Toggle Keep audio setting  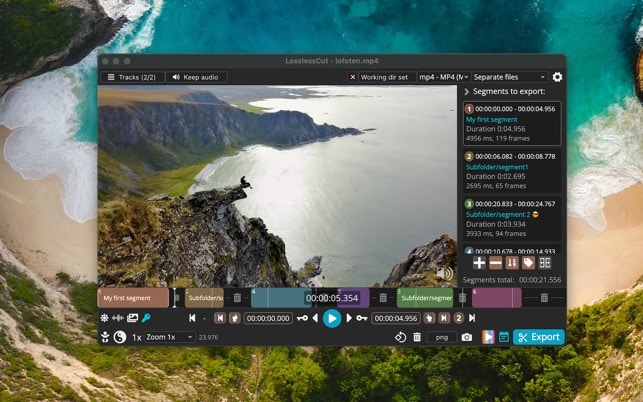pos(196,77)
